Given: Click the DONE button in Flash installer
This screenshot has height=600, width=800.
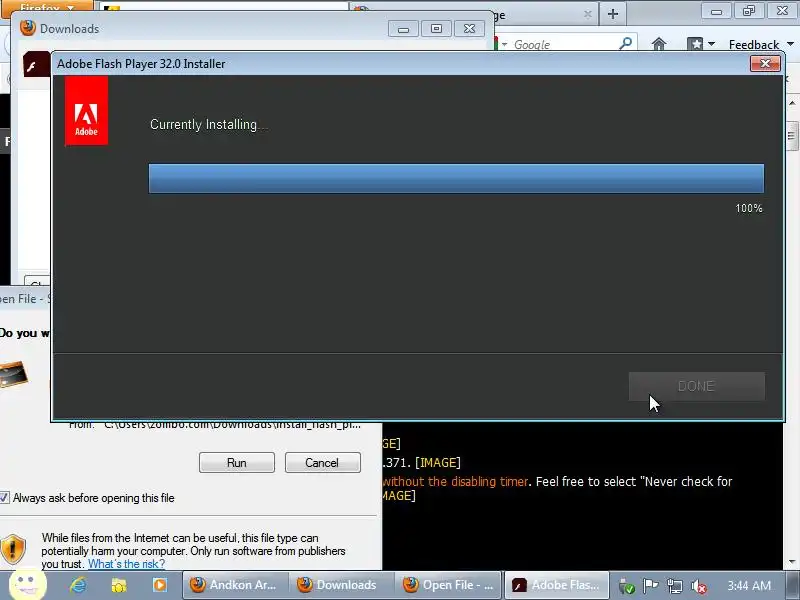Looking at the screenshot, I should click(696, 386).
